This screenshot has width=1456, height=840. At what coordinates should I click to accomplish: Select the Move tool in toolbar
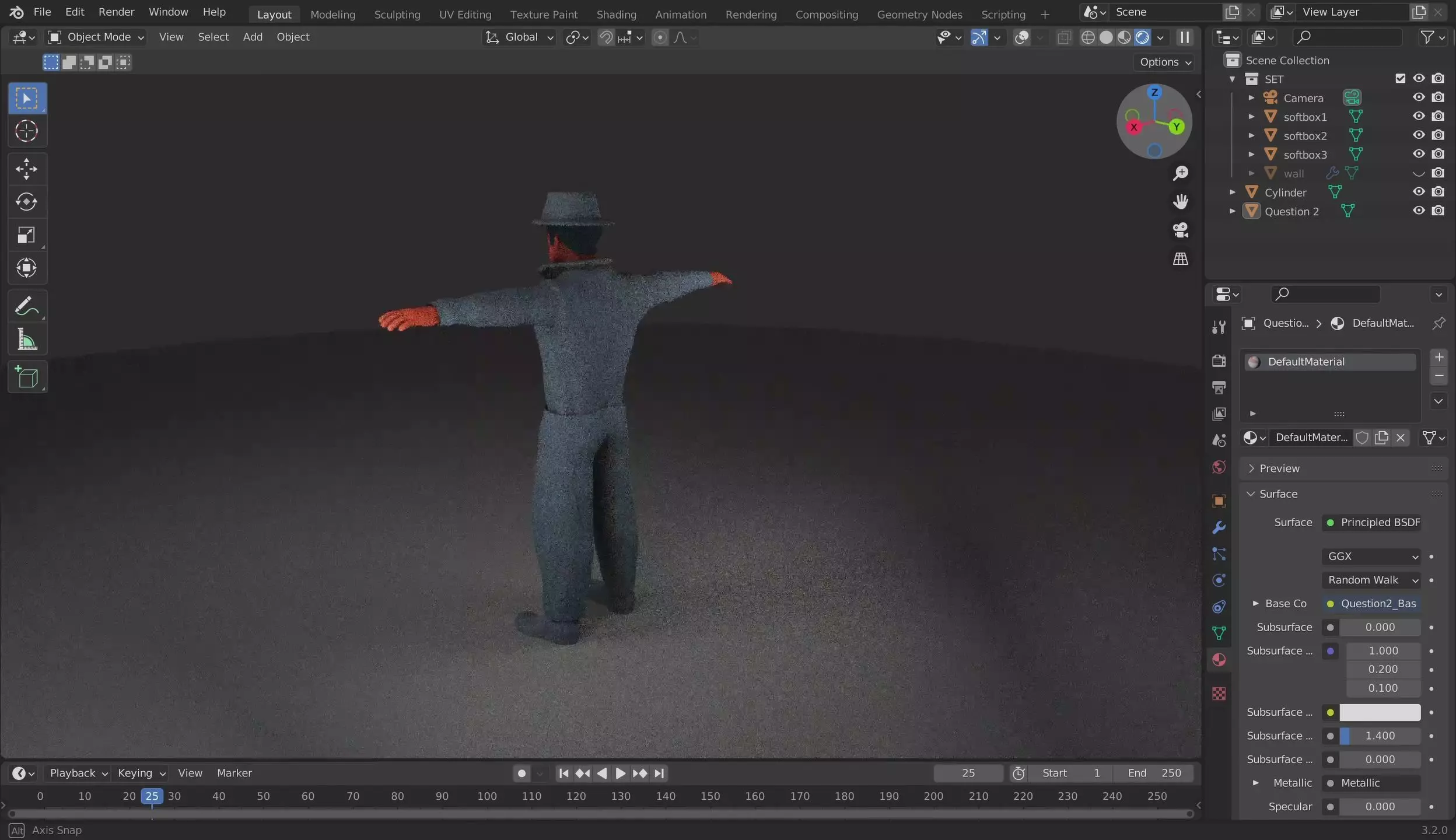[26, 169]
